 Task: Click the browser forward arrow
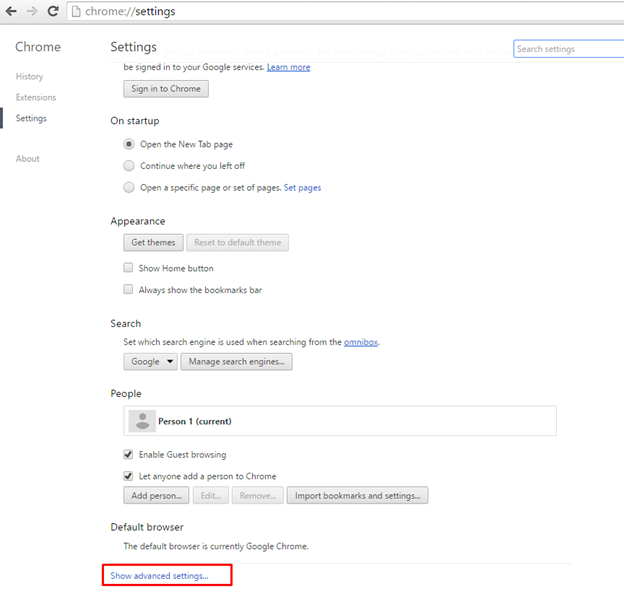(x=33, y=12)
